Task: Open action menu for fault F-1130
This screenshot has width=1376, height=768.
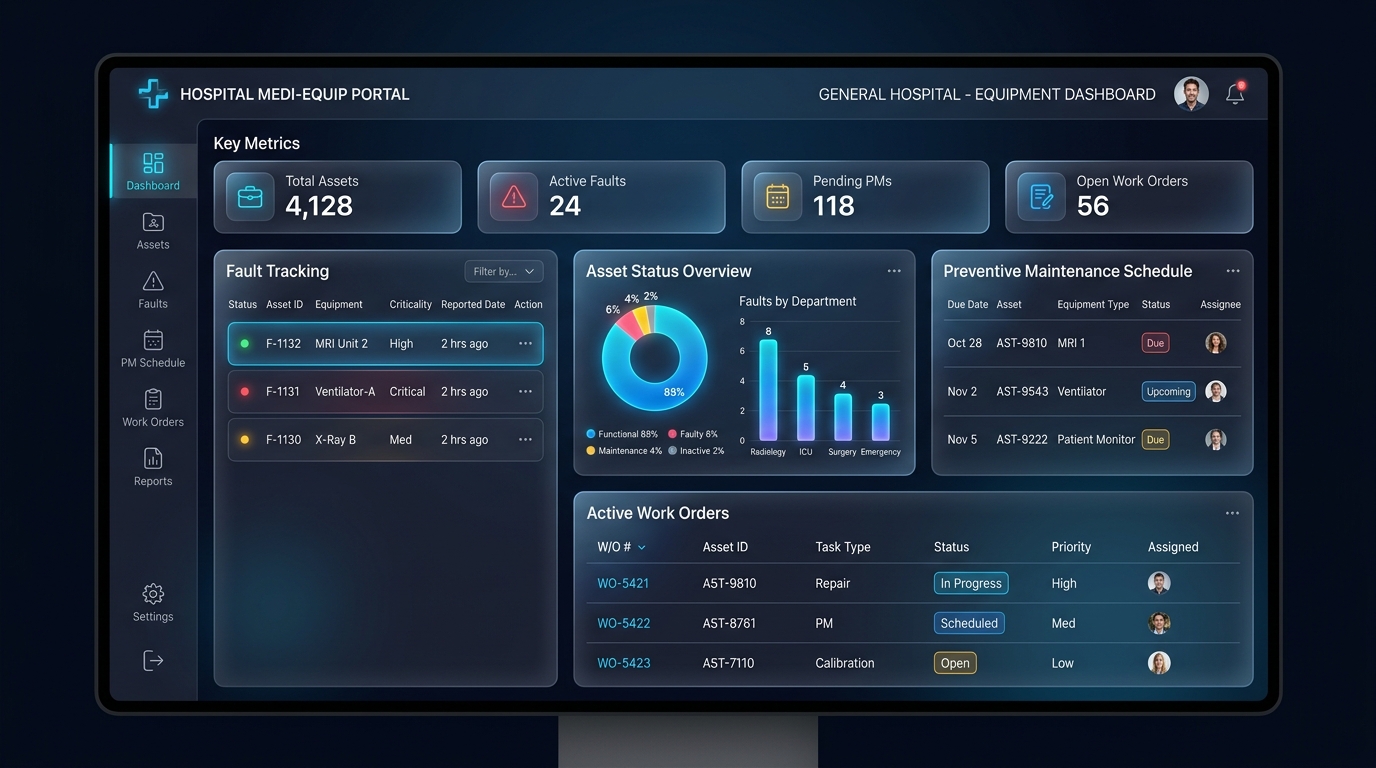Action: [525, 439]
